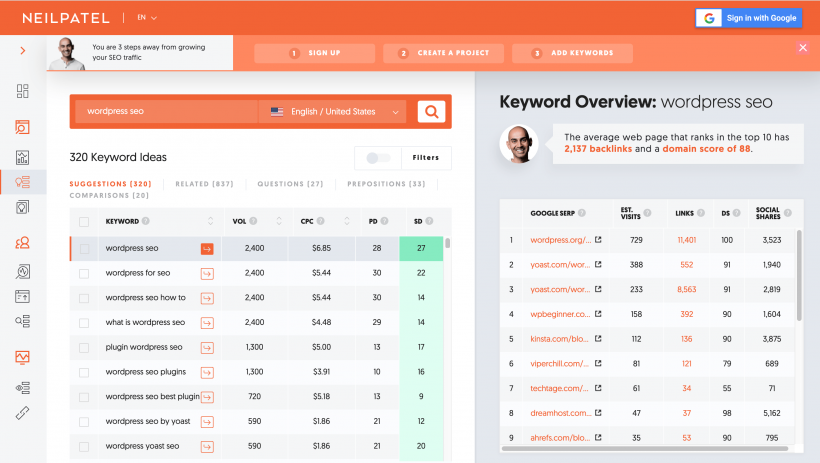Check the 'wordpress seo best plugin' checkbox
Screen dimensions: 820x463
pos(84,397)
